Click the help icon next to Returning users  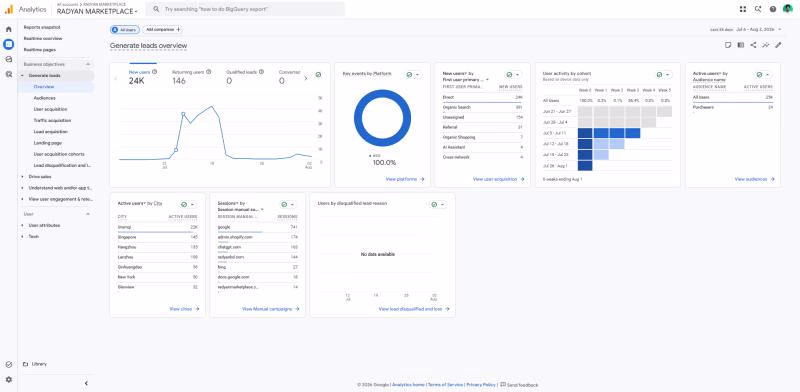tap(209, 72)
